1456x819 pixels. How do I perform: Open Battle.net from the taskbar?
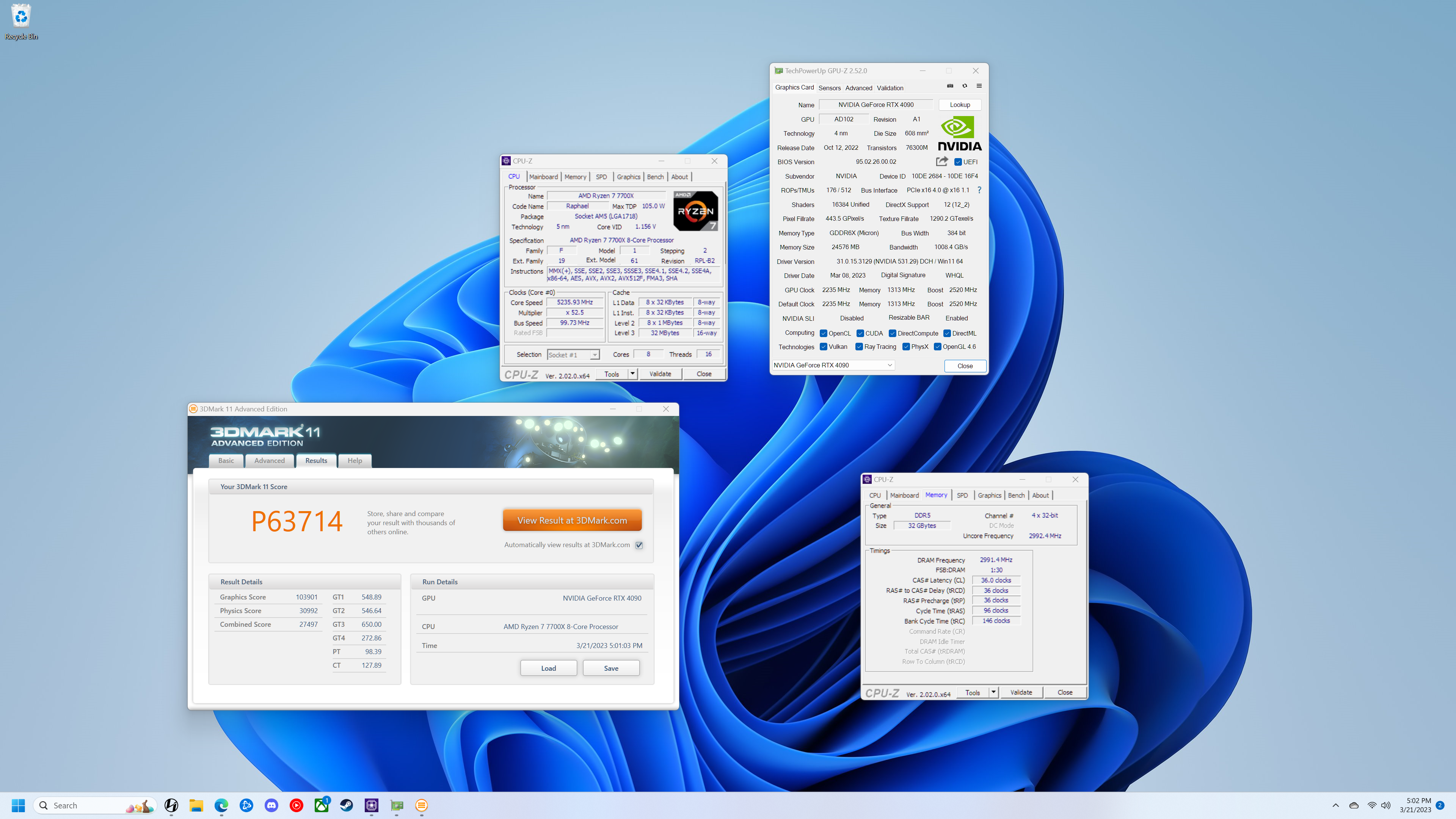point(246,805)
